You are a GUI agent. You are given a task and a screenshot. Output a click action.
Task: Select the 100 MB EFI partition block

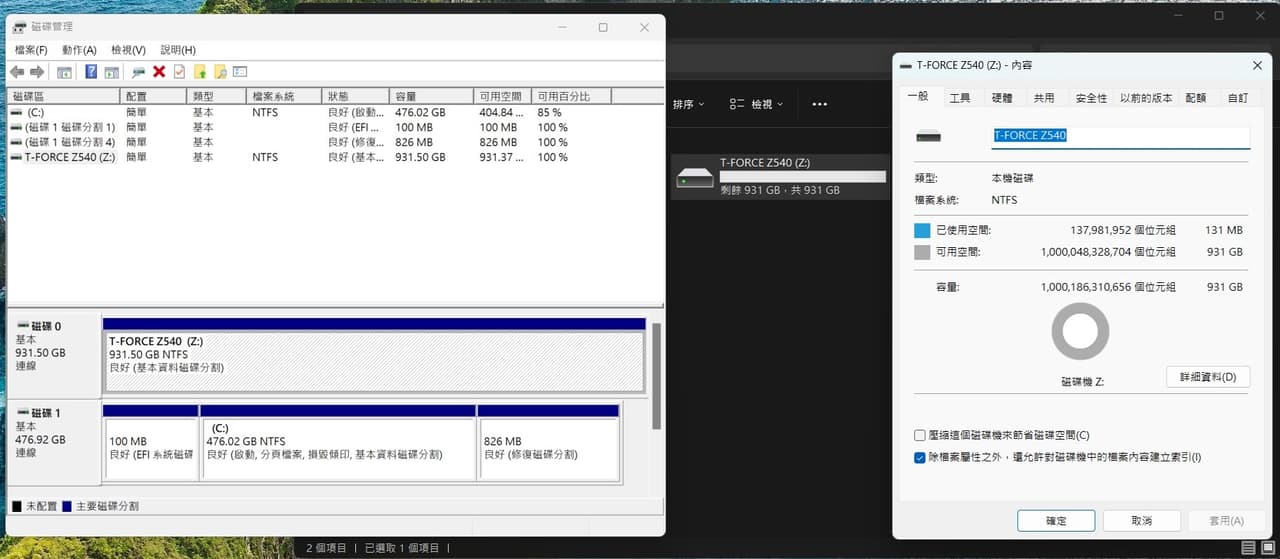150,449
